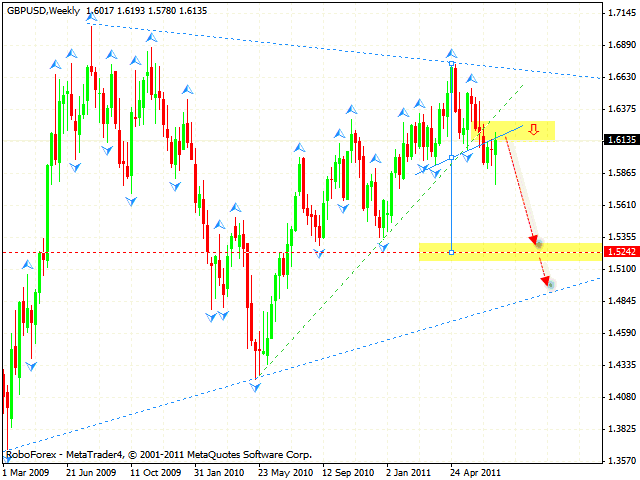Click the red price label 1.5242

coord(621,251)
